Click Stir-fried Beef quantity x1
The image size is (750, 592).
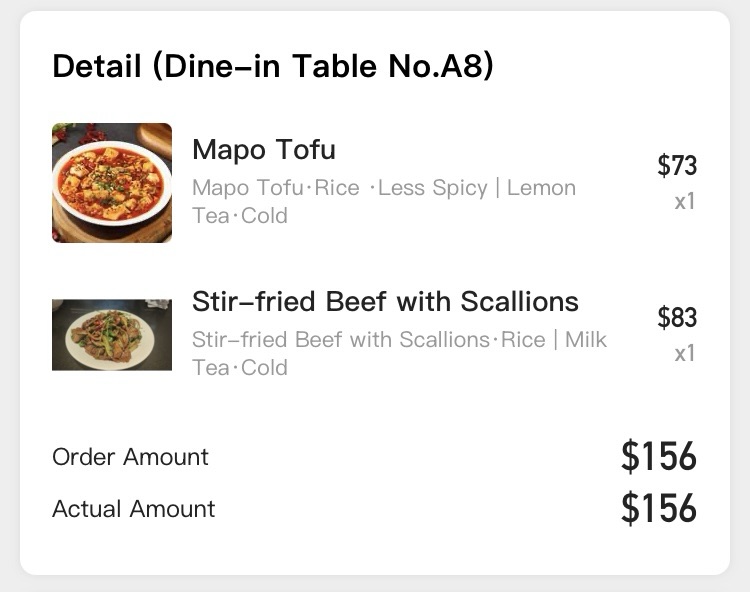click(684, 353)
